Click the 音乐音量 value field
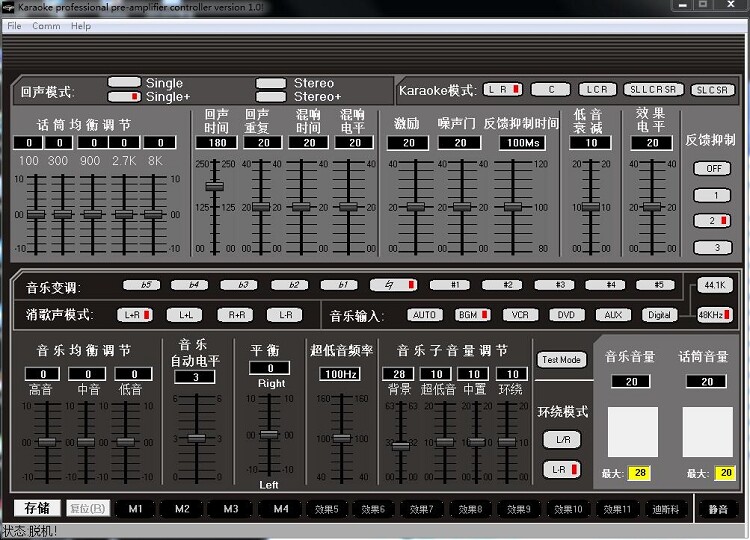Viewport: 750px width, 540px height. [631, 381]
